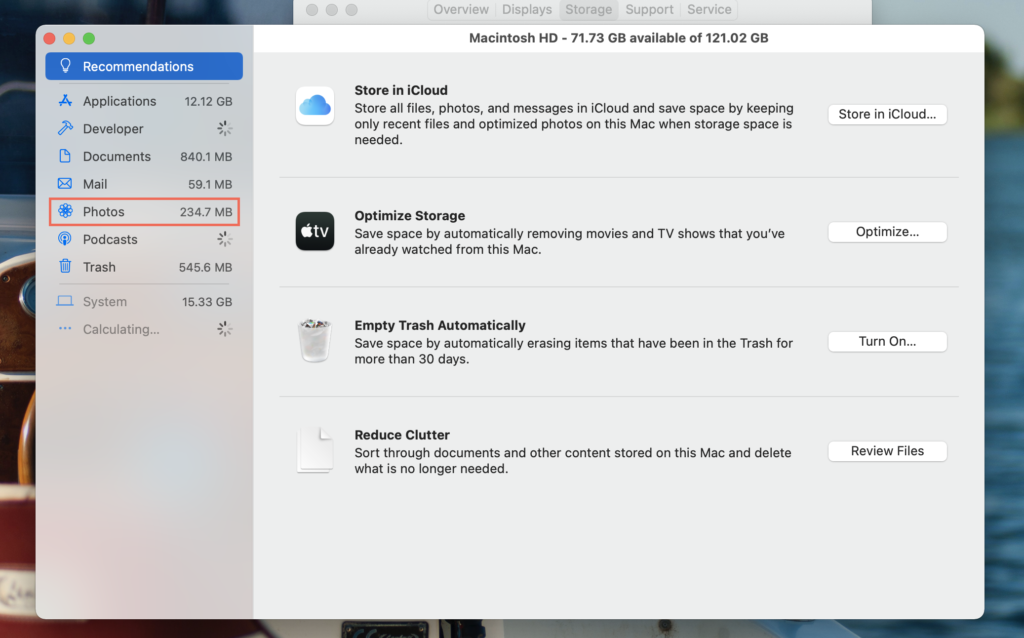Select Photos category showing 234.7 MB
1024x638 pixels.
[144, 212]
